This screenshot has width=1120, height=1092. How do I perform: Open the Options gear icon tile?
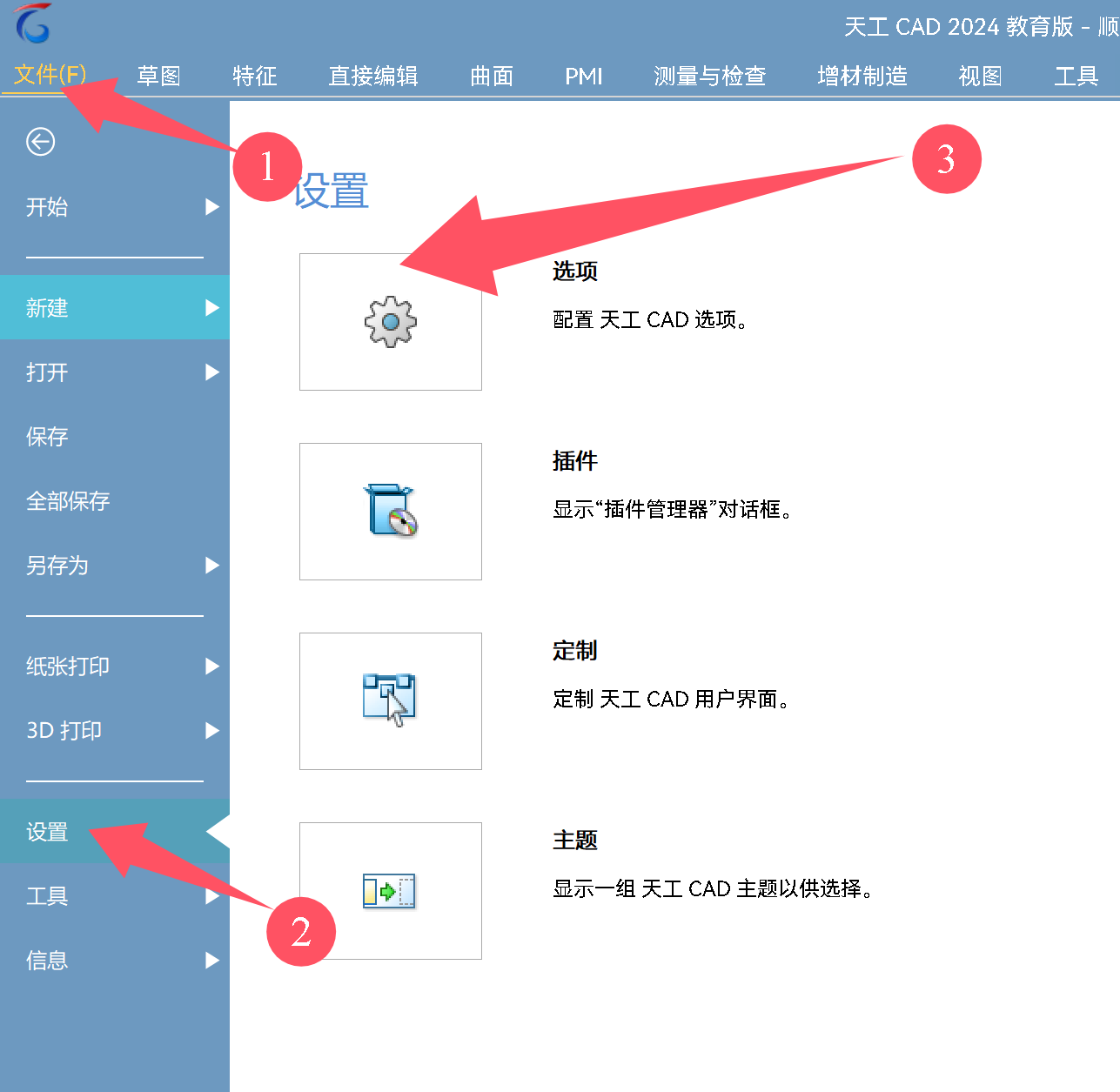(391, 322)
